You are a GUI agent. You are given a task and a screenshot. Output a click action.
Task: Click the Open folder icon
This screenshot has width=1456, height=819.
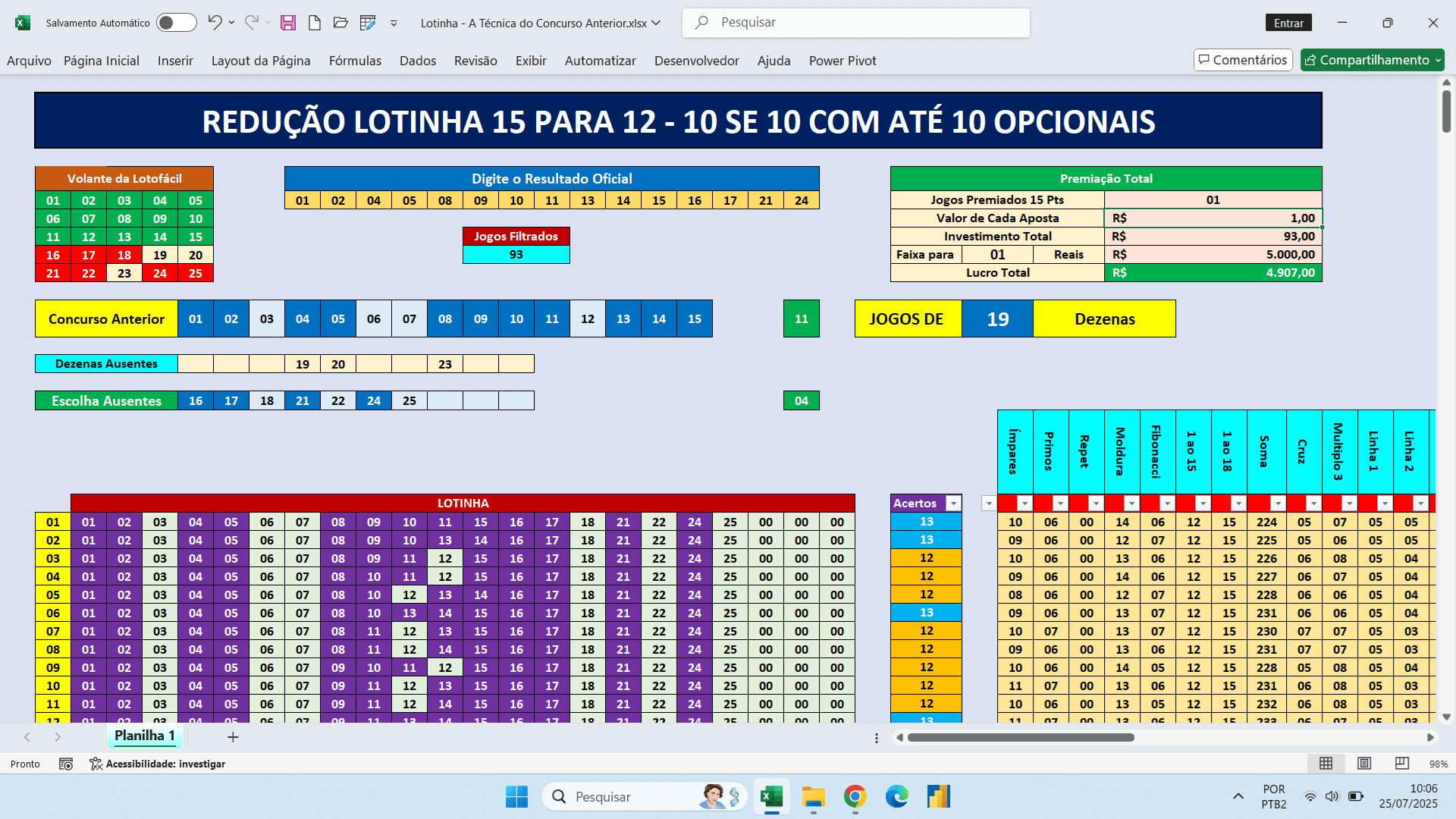(x=340, y=23)
